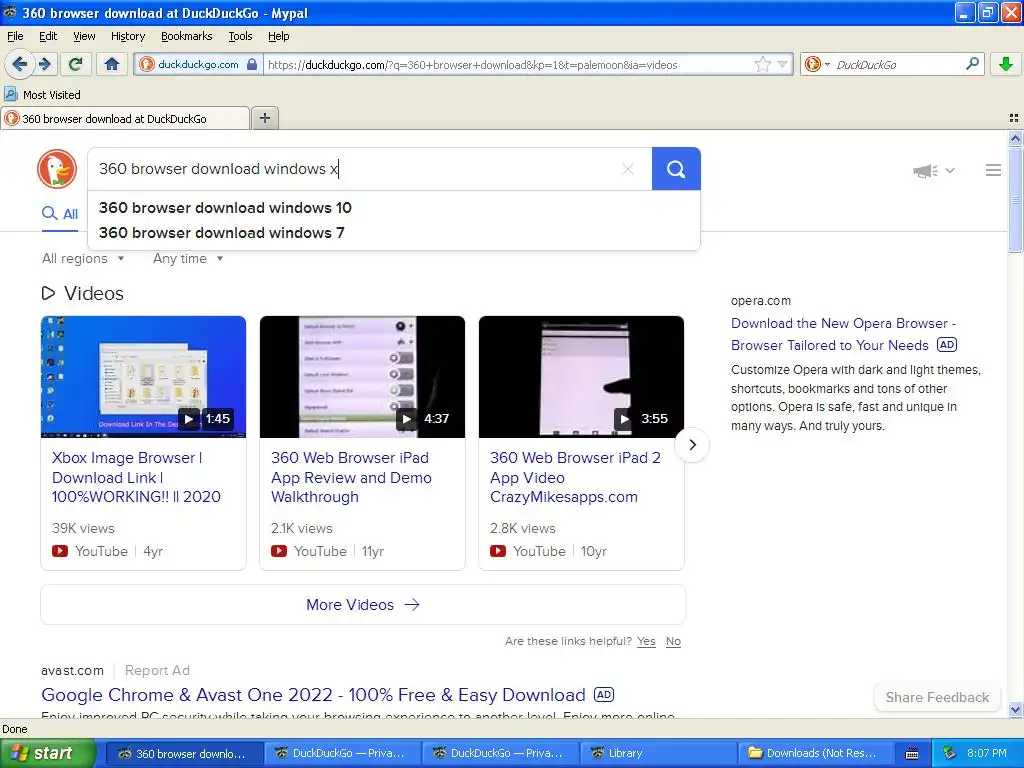Image resolution: width=1024 pixels, height=768 pixels.
Task: Click the address bar URL field
Action: (x=508, y=64)
